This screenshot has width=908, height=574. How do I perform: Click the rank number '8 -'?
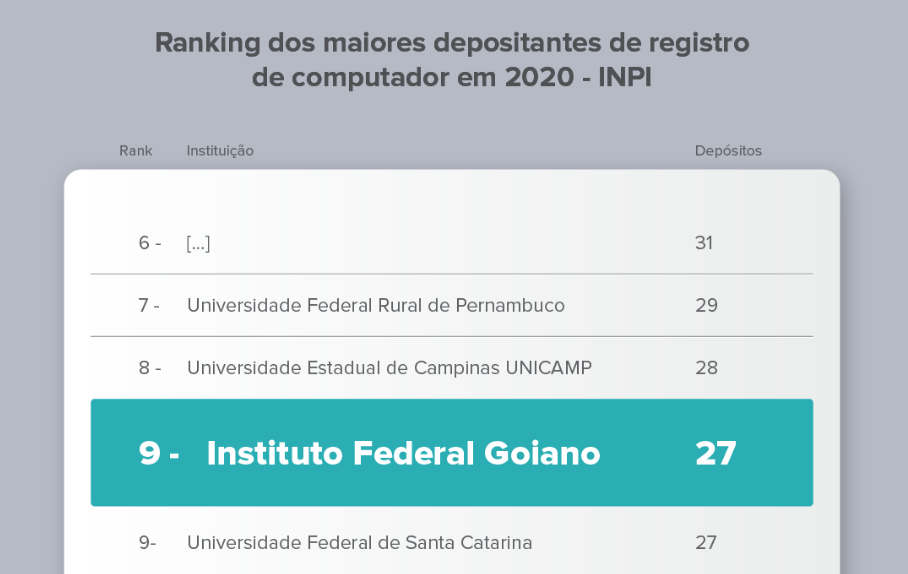(x=149, y=368)
